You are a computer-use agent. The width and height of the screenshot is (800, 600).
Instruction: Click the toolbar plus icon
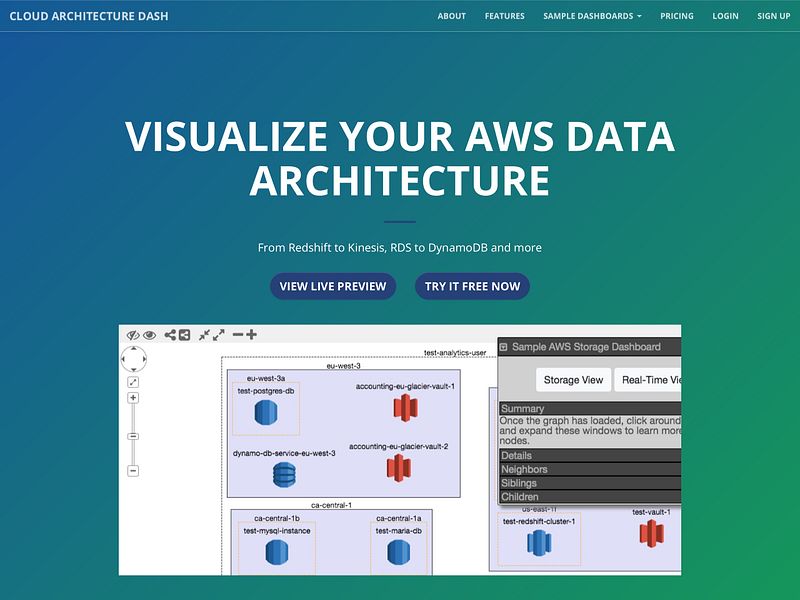(251, 335)
